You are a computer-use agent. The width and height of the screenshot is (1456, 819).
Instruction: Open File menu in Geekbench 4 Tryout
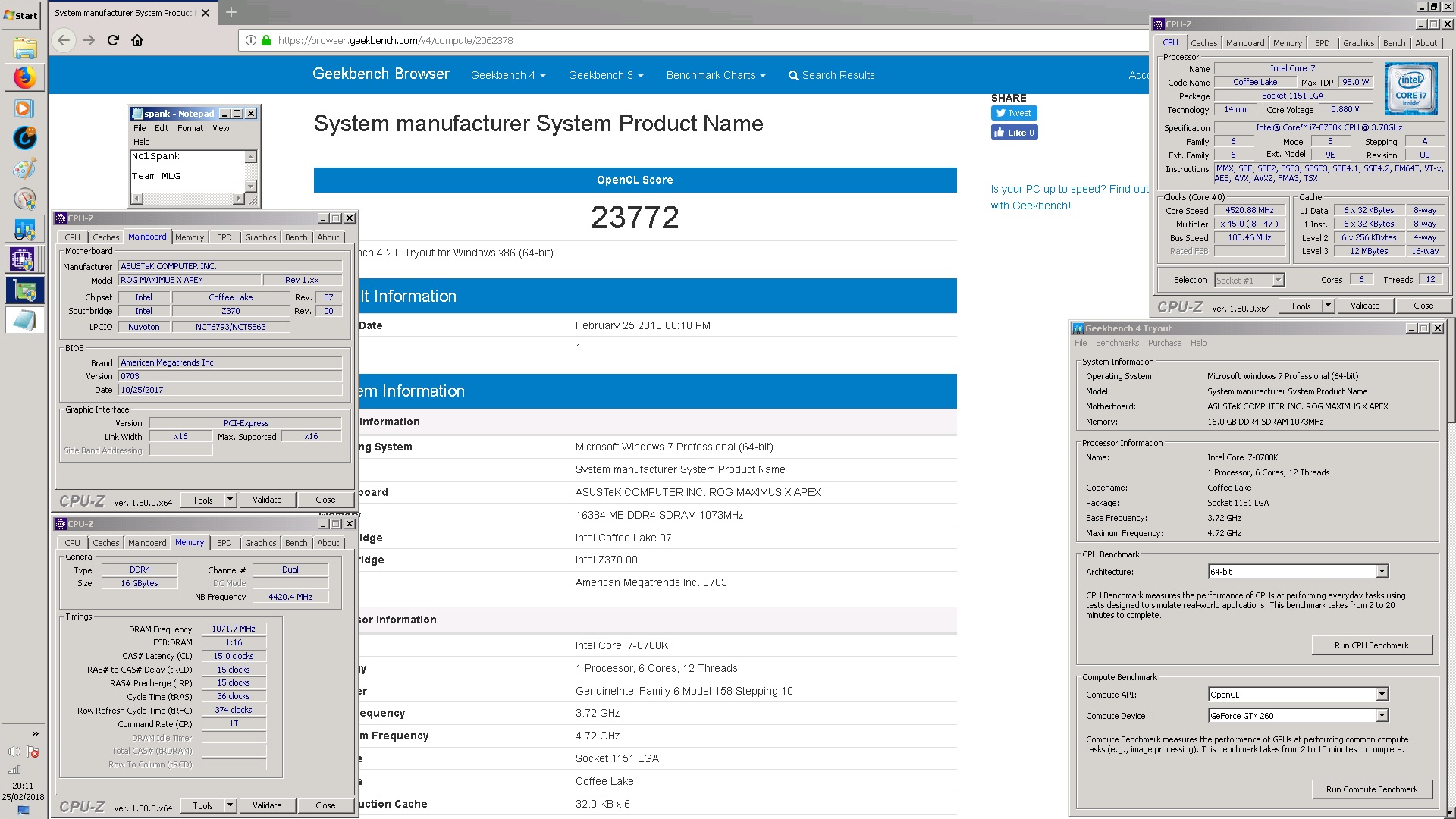coord(1081,343)
